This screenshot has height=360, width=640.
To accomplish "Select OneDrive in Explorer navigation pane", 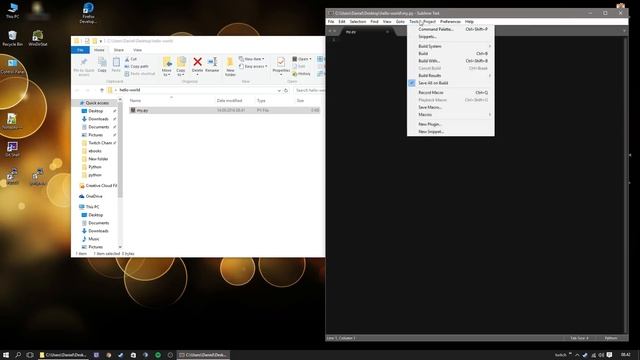I will point(93,196).
